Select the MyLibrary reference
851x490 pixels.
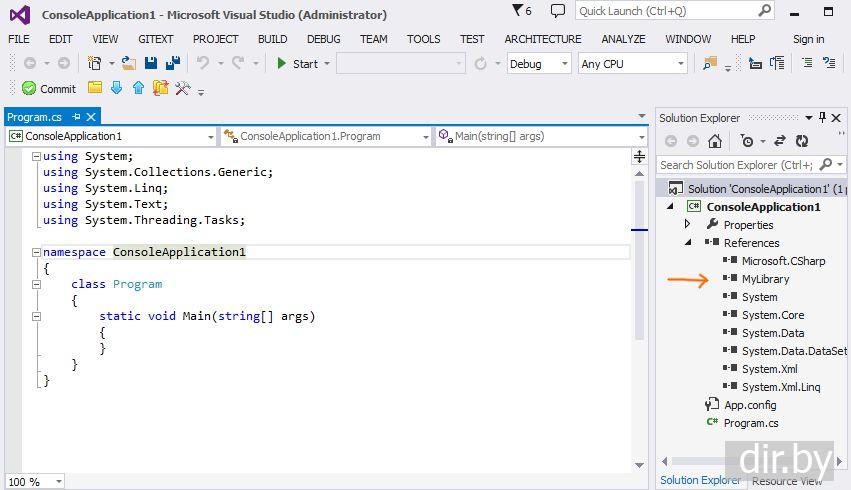(x=765, y=279)
